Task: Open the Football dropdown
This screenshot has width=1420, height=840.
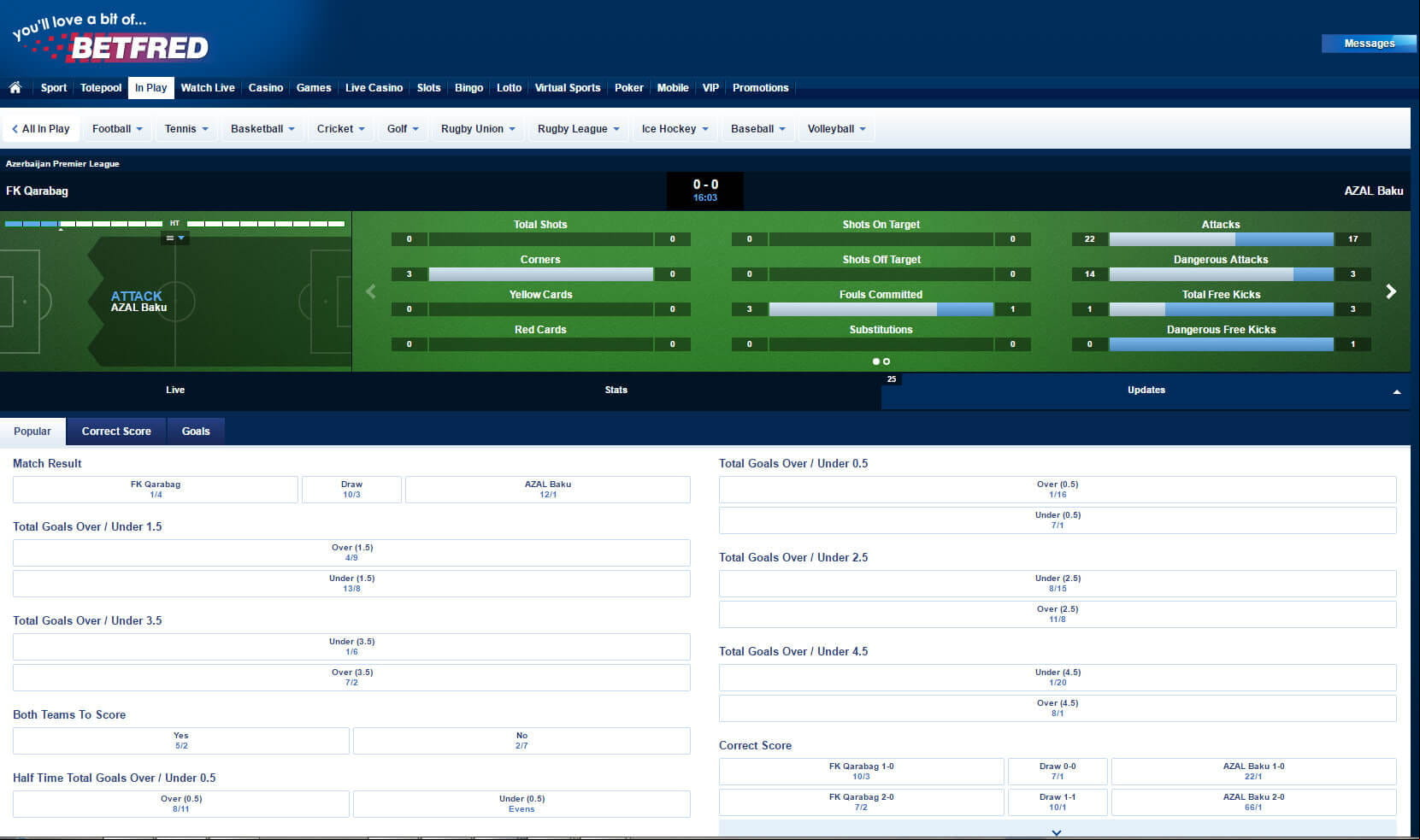Action: (117, 129)
